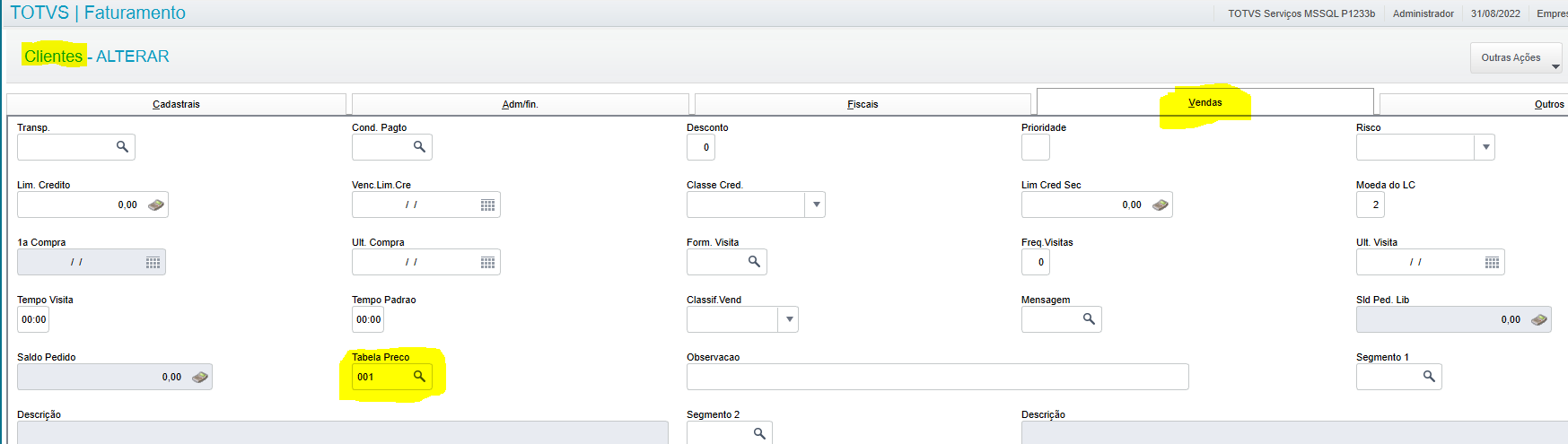1568x444 pixels.
Task: Click the TOTVS | Faturamento title
Action: pyautogui.click(x=98, y=13)
